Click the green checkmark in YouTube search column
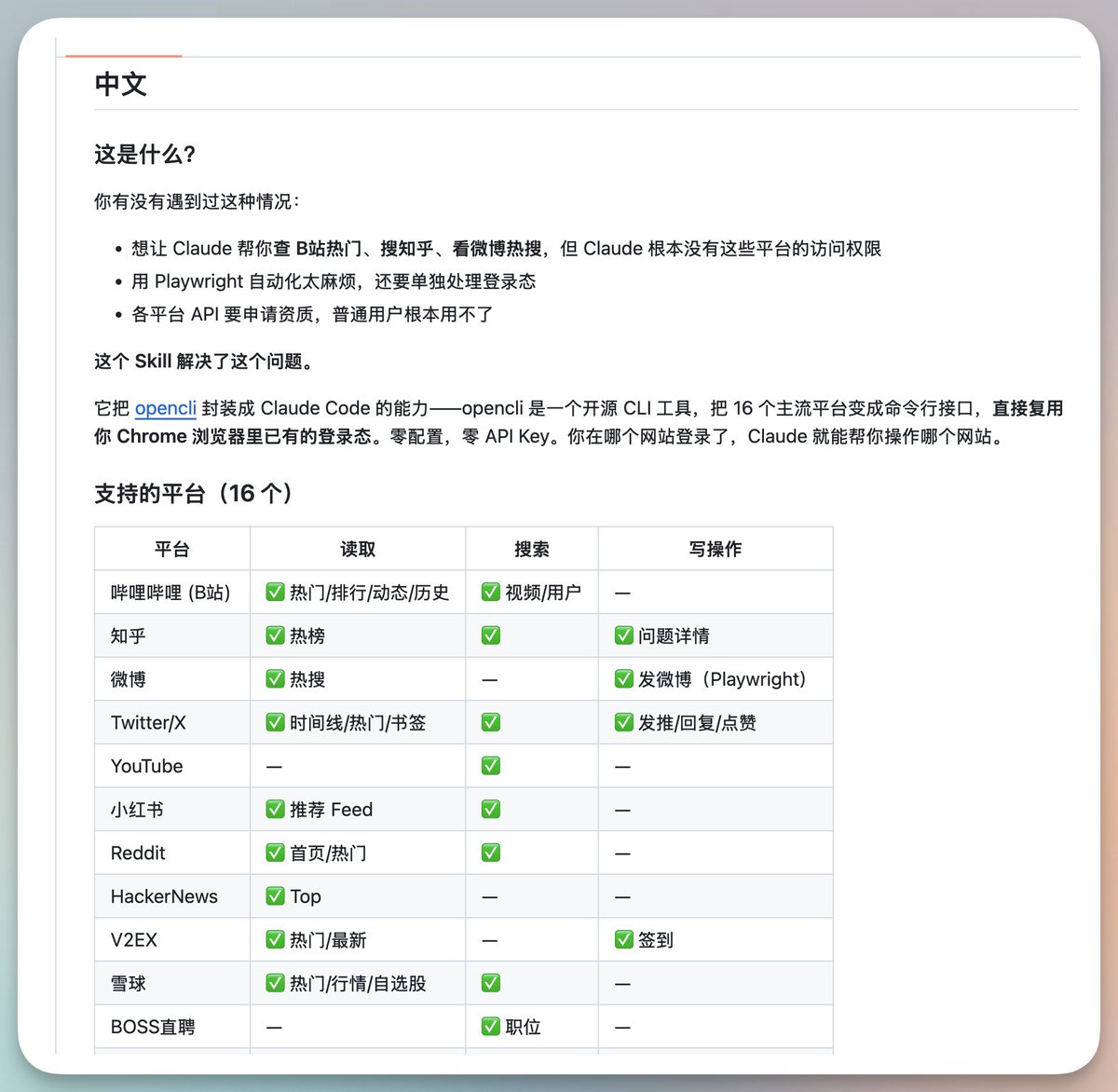Viewport: 1118px width, 1092px height. point(491,766)
